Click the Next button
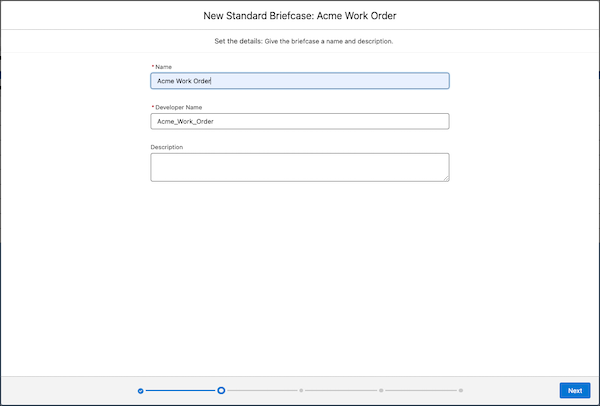 point(575,390)
